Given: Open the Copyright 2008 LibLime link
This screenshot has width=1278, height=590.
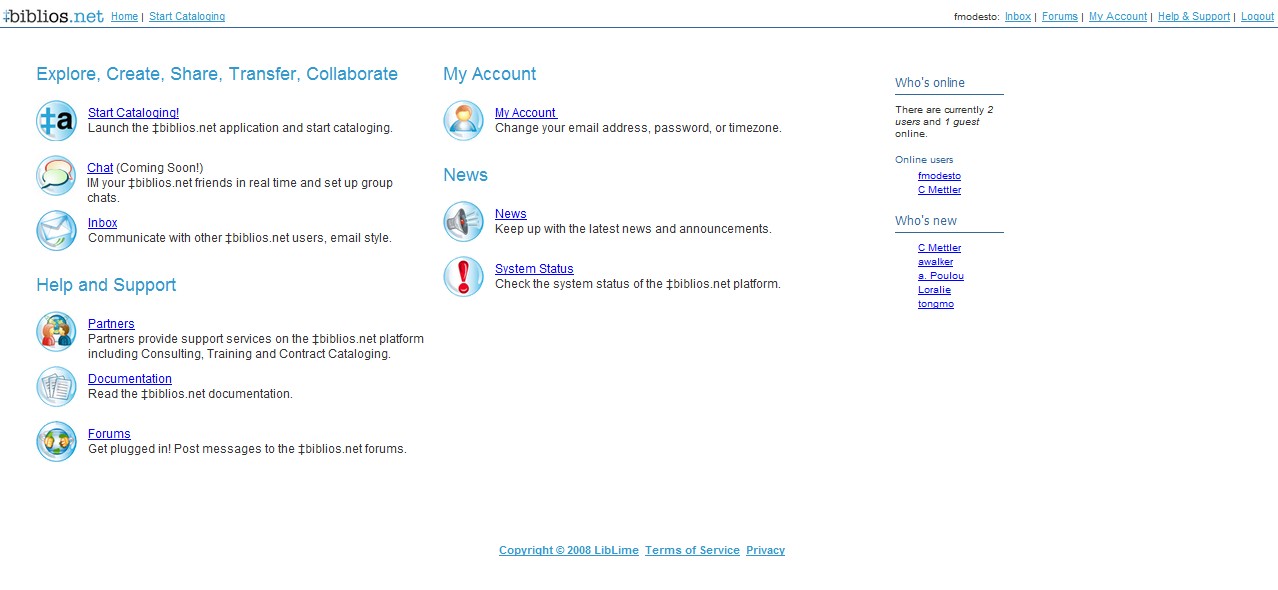Looking at the screenshot, I should point(568,551).
